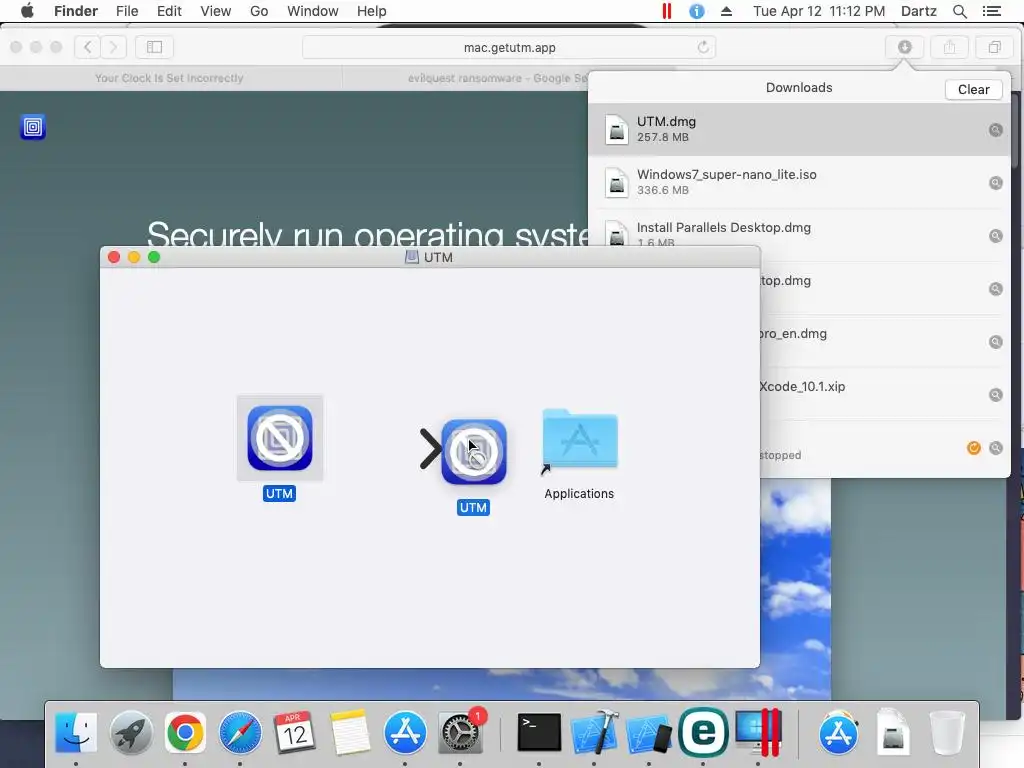Open Calendar from the Dock
The width and height of the screenshot is (1024, 768).
(295, 733)
